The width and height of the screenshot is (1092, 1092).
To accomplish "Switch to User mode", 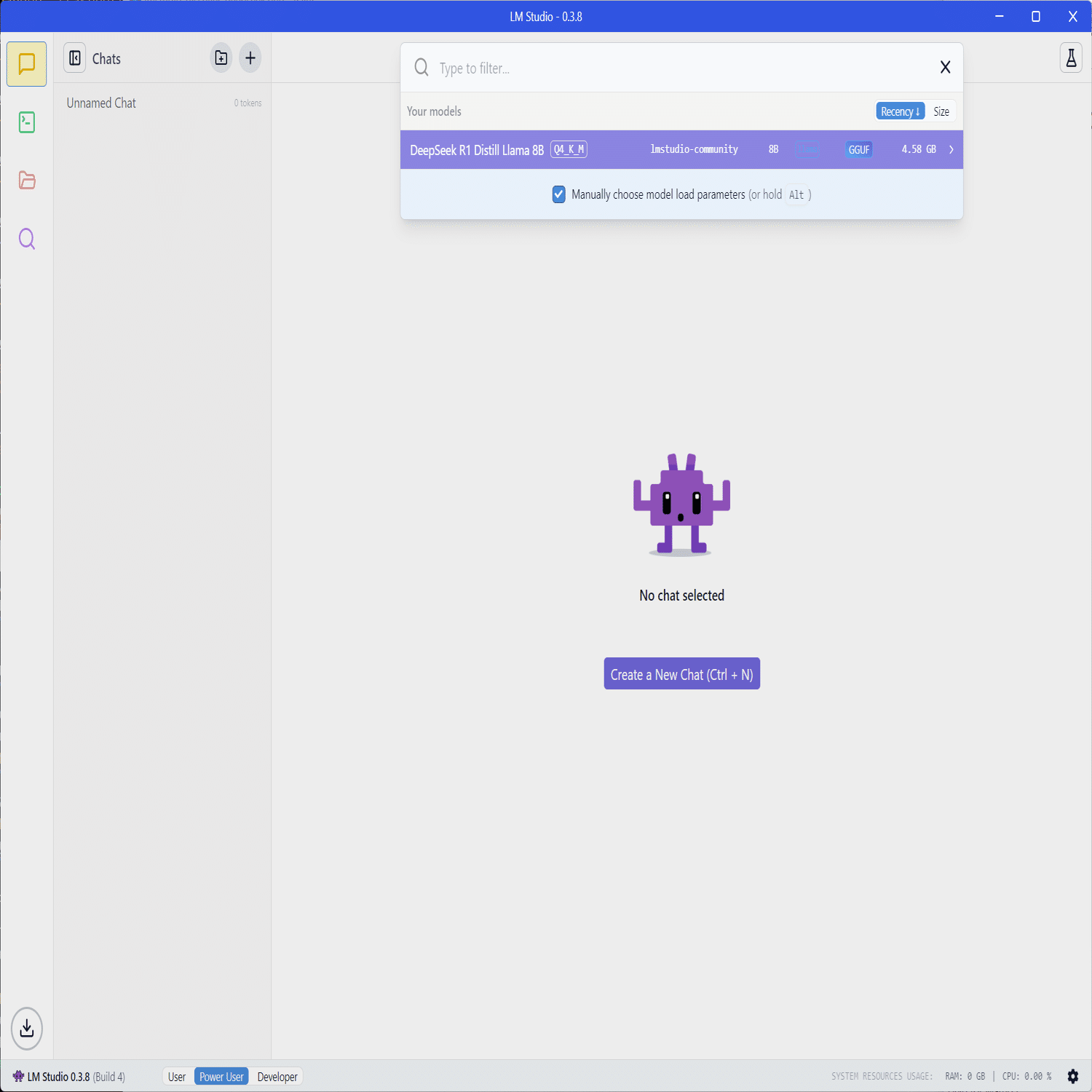I will pos(177,1077).
